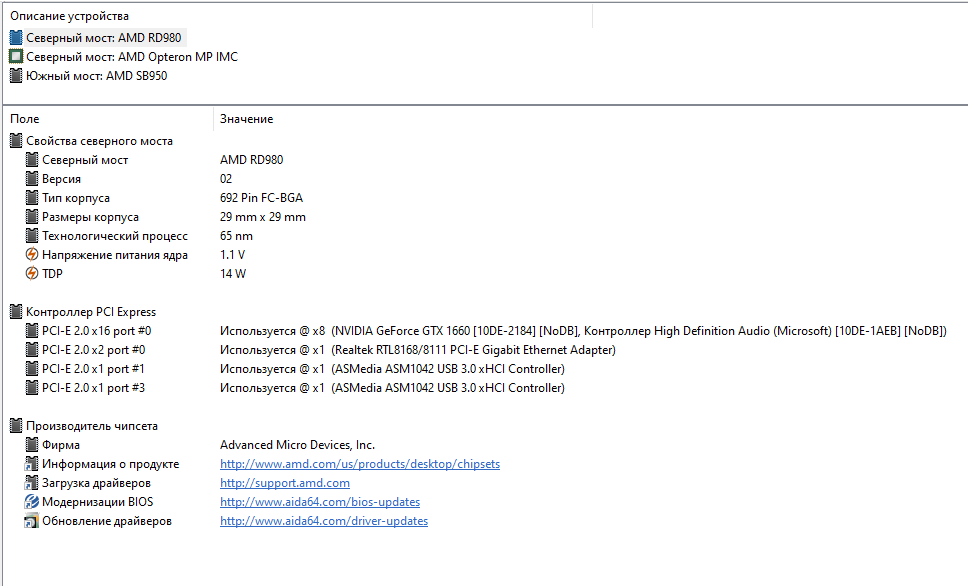The image size is (968, 586).
Task: Click the value Advanced Micro Devices, Inc.
Action: point(298,445)
